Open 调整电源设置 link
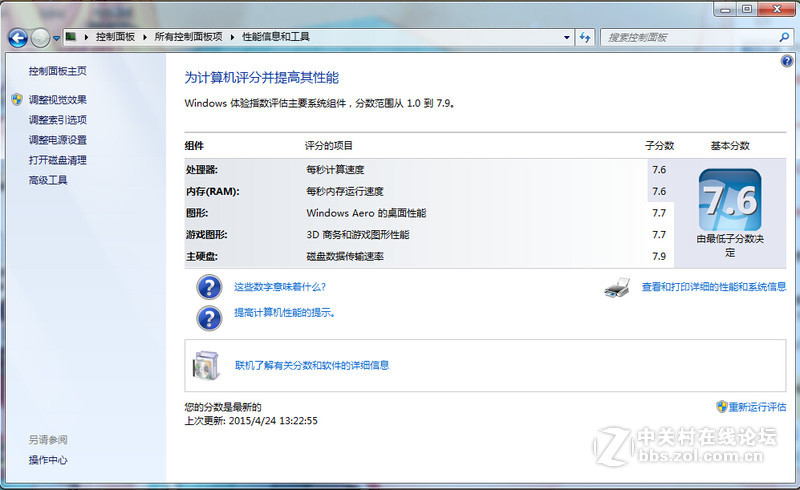Image resolution: width=800 pixels, height=490 pixels. tap(58, 140)
